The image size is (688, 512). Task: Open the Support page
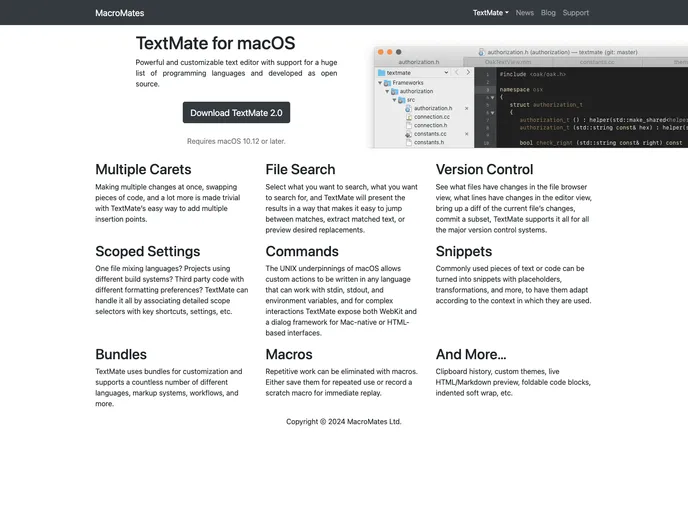576,13
